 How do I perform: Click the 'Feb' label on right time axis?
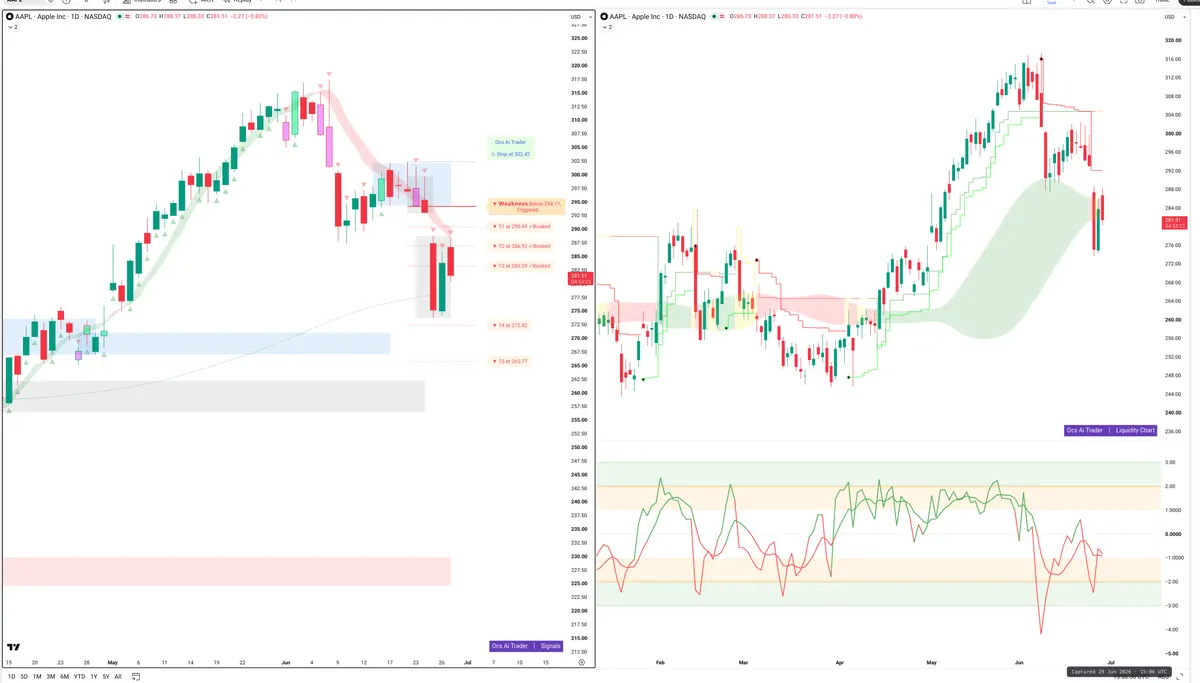coord(660,662)
